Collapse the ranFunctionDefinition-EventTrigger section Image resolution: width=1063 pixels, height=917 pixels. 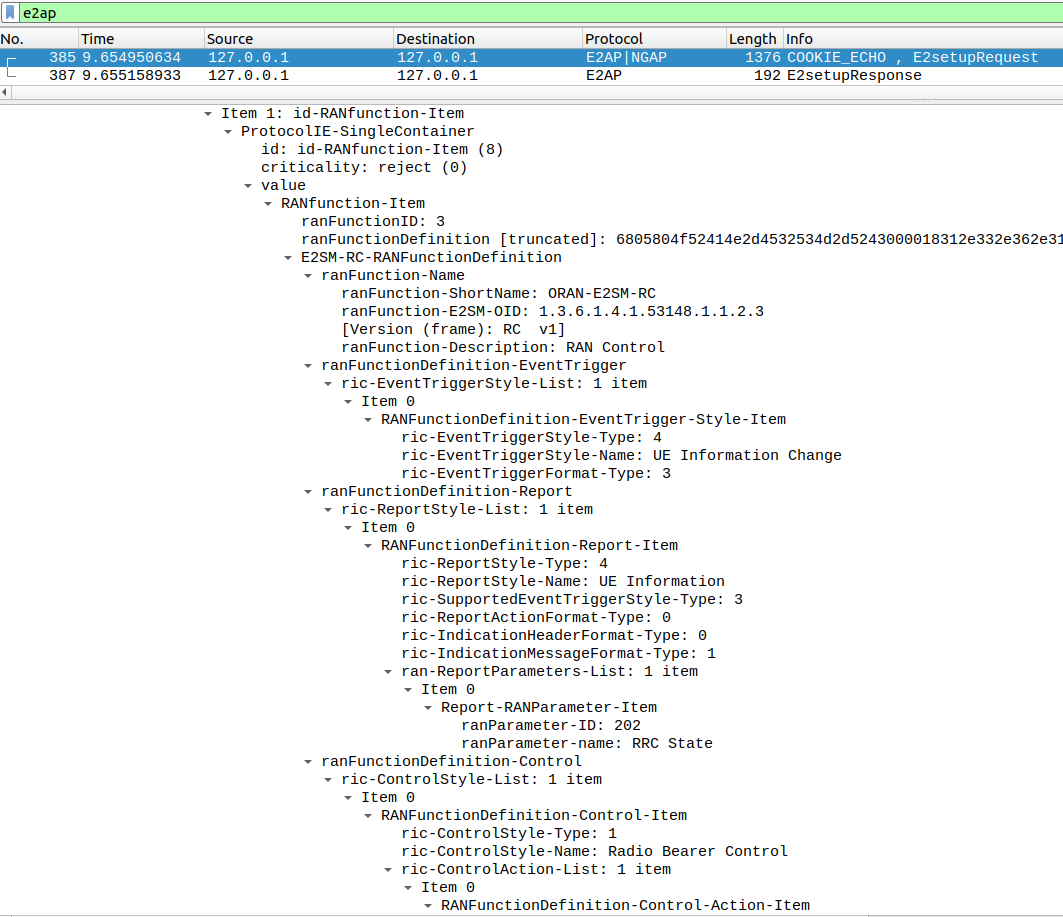tap(307, 365)
